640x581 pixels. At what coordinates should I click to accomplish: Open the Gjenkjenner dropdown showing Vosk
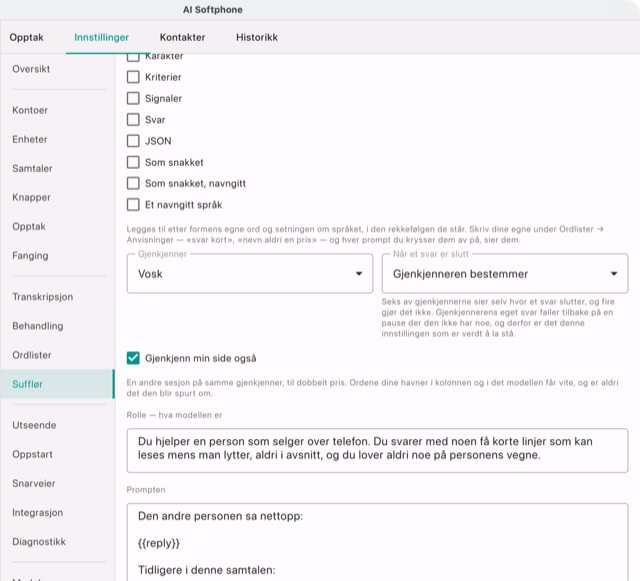pos(250,274)
